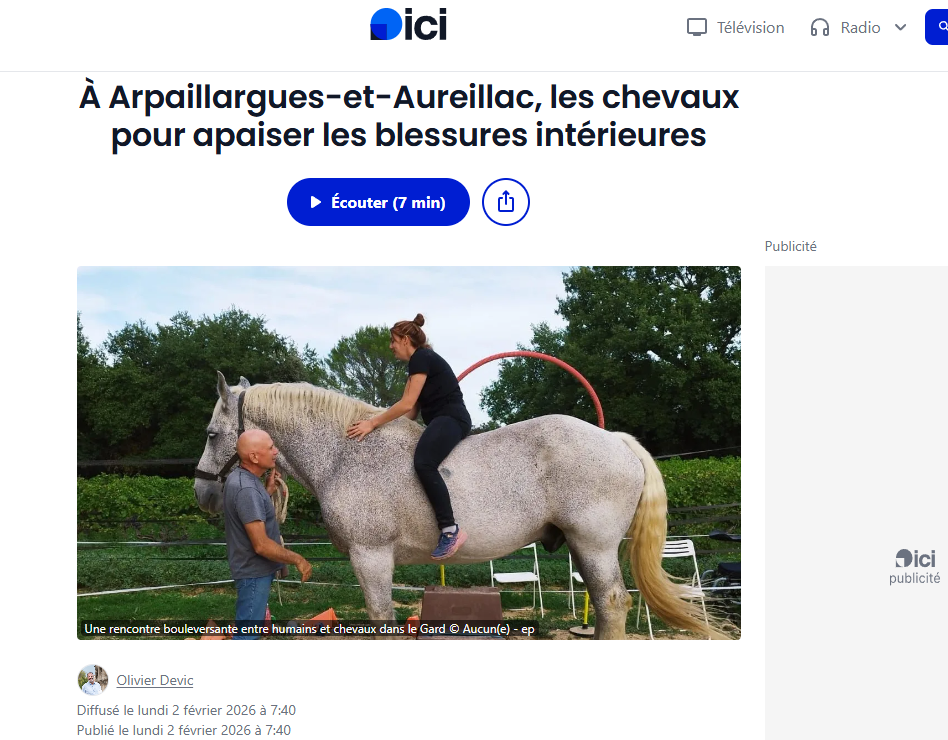Click the blue search button
Screen dimensions: 948x740
[x=937, y=27]
